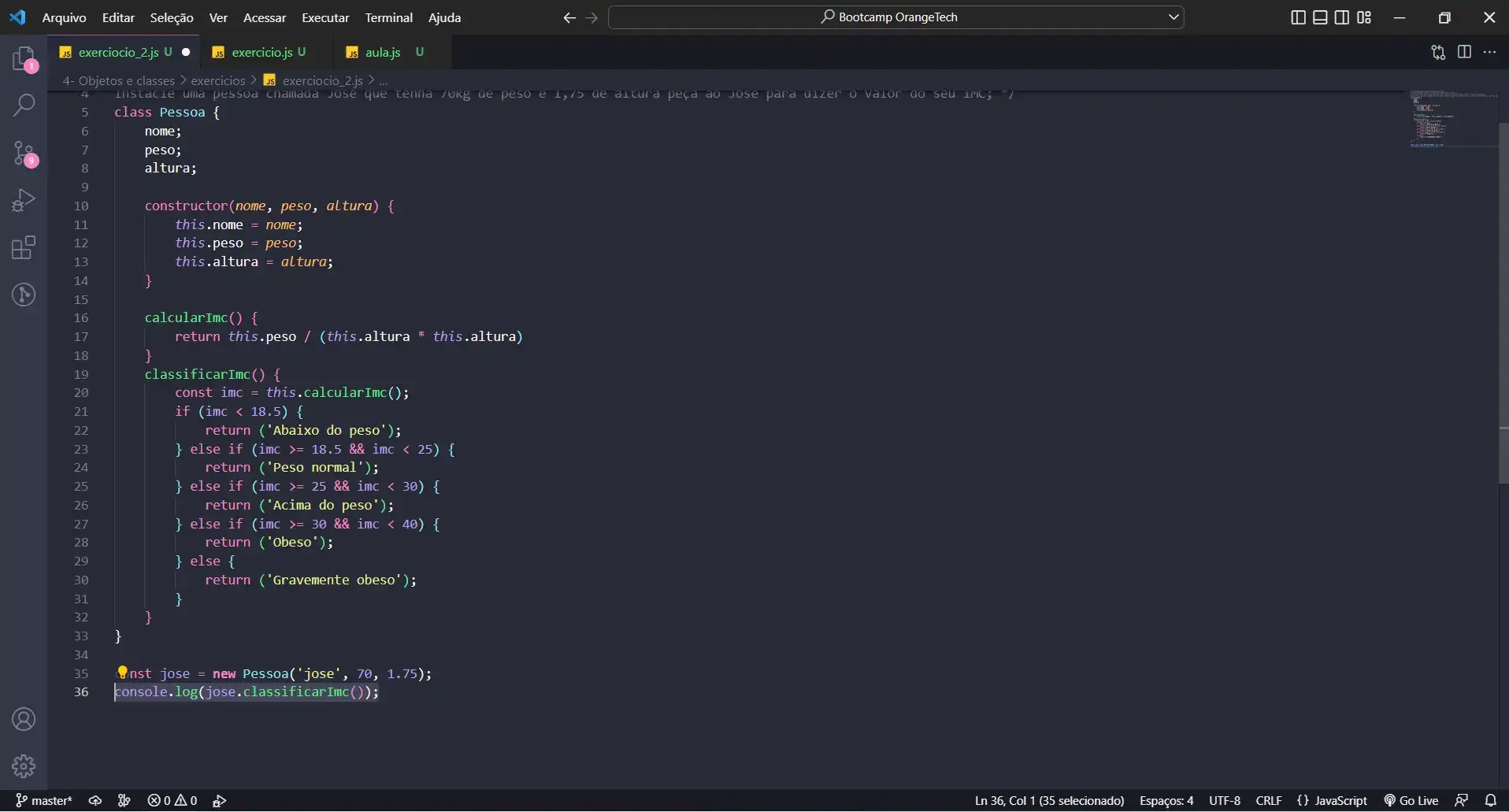Publish to cloud icon in status bar

click(95, 800)
